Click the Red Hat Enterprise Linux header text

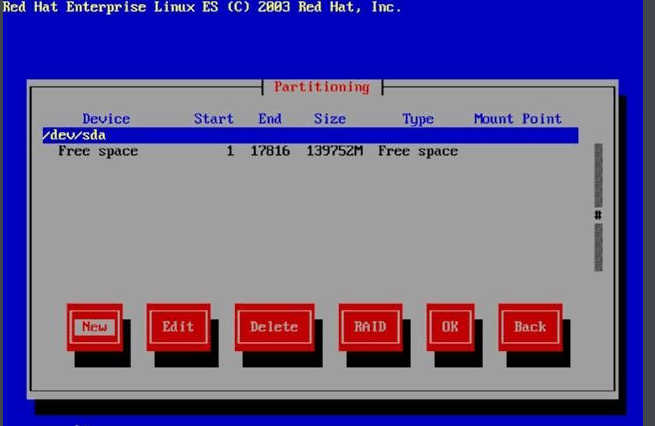pyautogui.click(x=202, y=7)
